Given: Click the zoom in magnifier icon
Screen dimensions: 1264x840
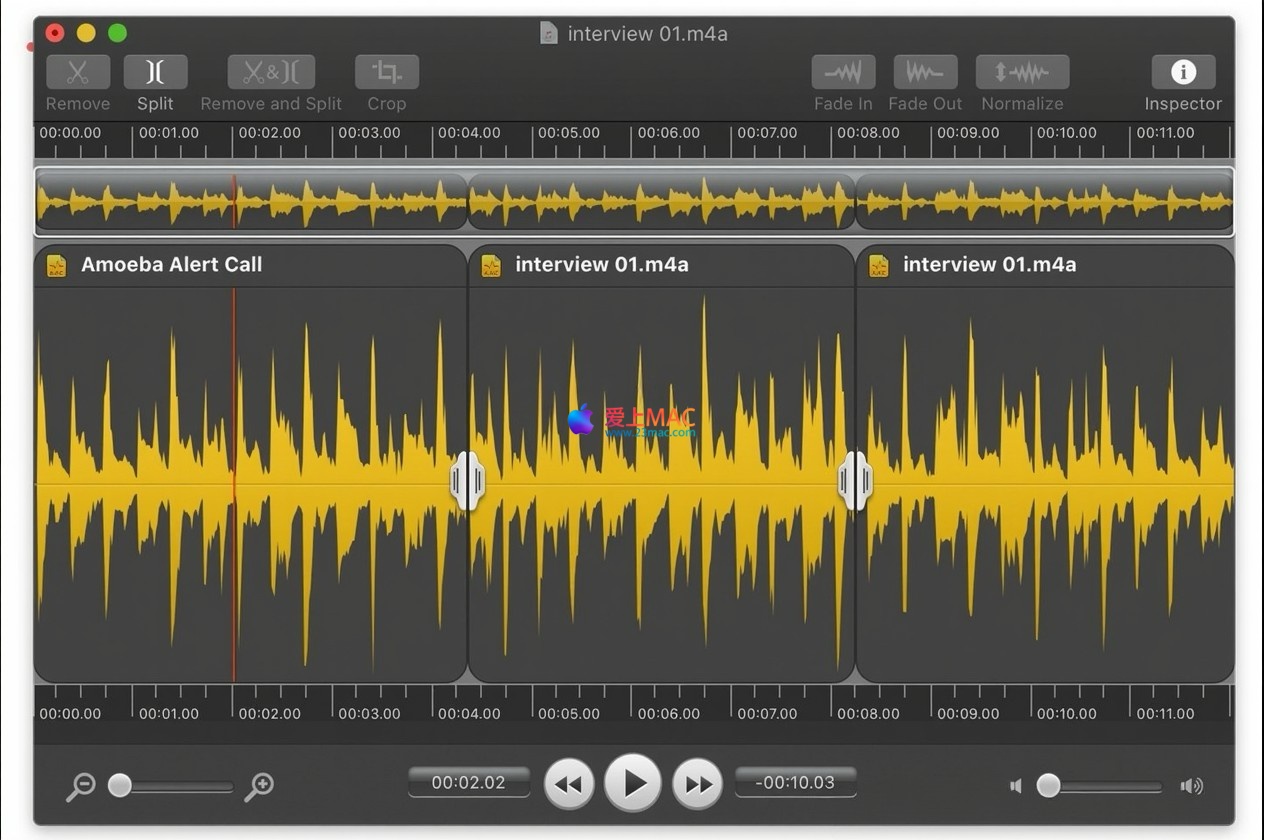Looking at the screenshot, I should pos(259,787).
